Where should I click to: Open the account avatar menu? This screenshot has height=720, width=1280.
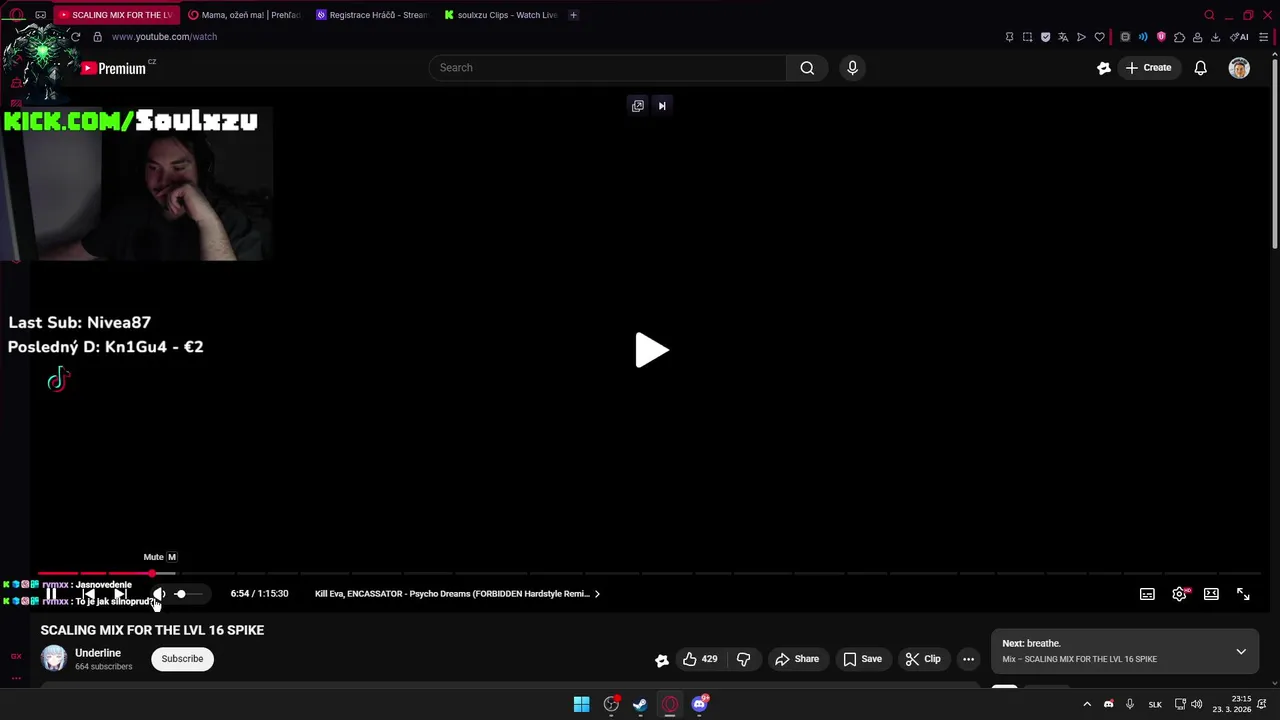pyautogui.click(x=1239, y=68)
